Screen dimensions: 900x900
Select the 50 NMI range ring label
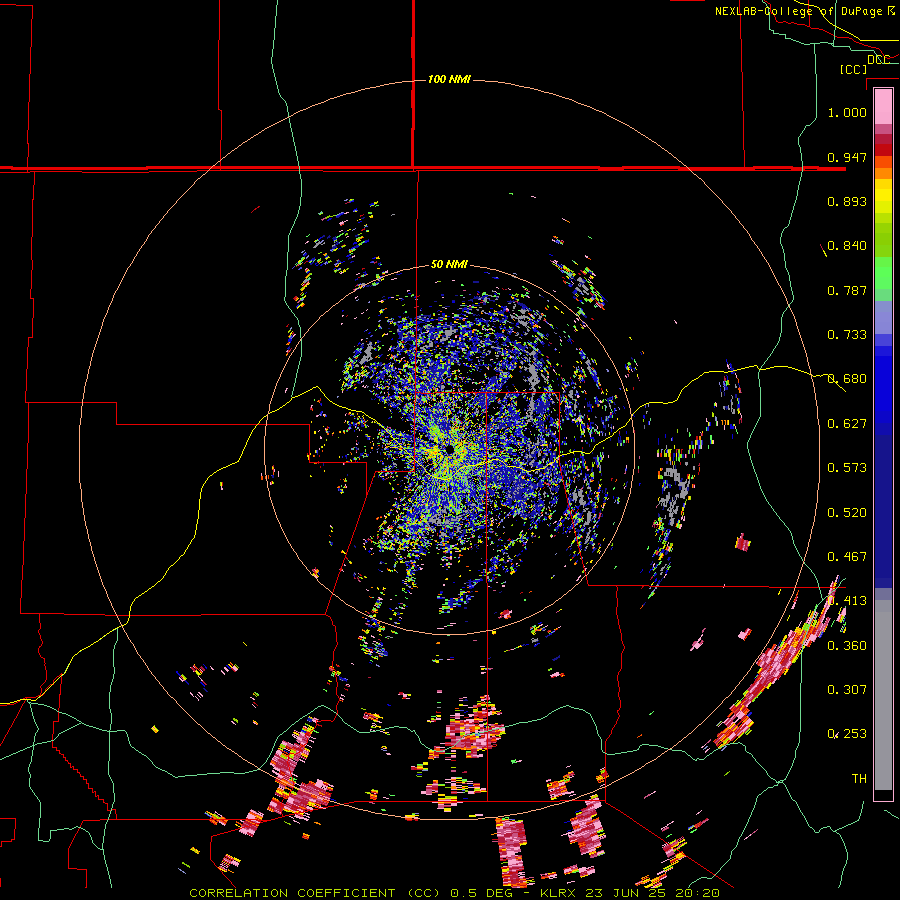click(x=449, y=264)
